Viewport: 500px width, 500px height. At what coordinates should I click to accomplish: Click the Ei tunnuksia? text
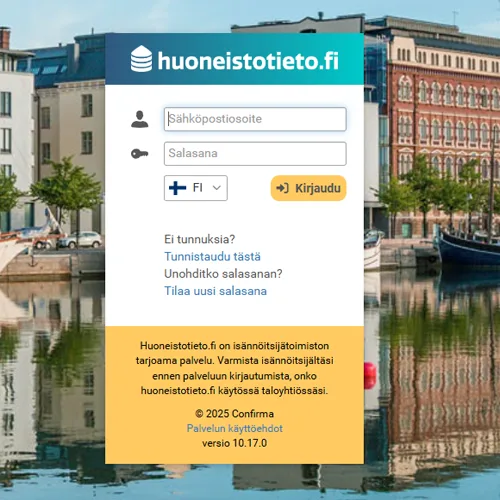click(x=199, y=239)
